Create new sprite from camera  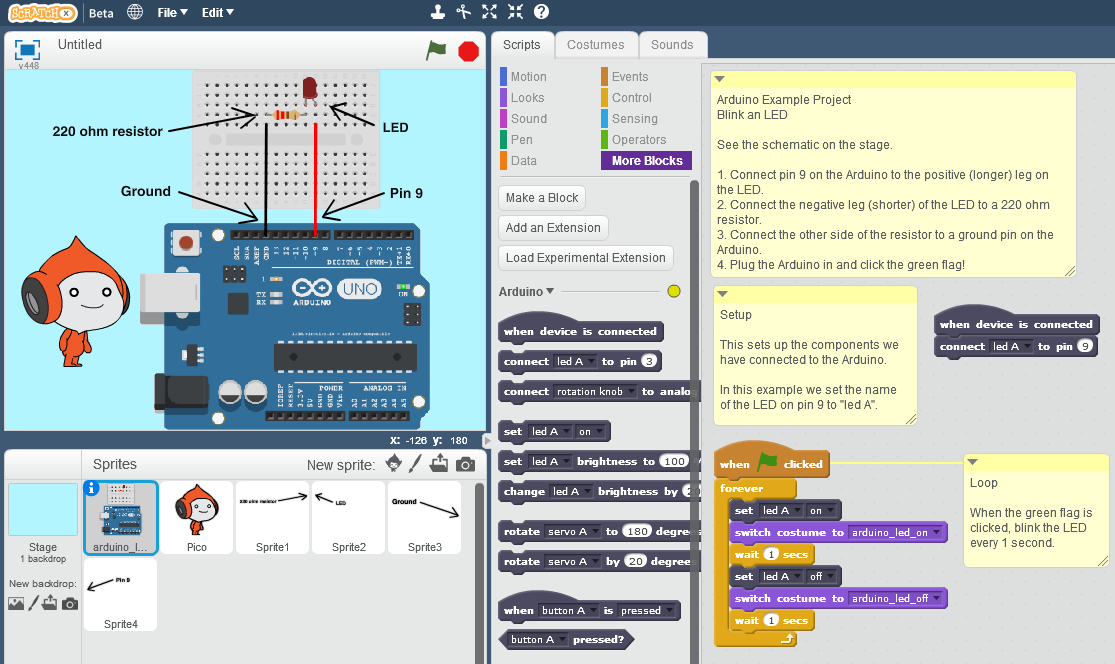pyautogui.click(x=465, y=464)
